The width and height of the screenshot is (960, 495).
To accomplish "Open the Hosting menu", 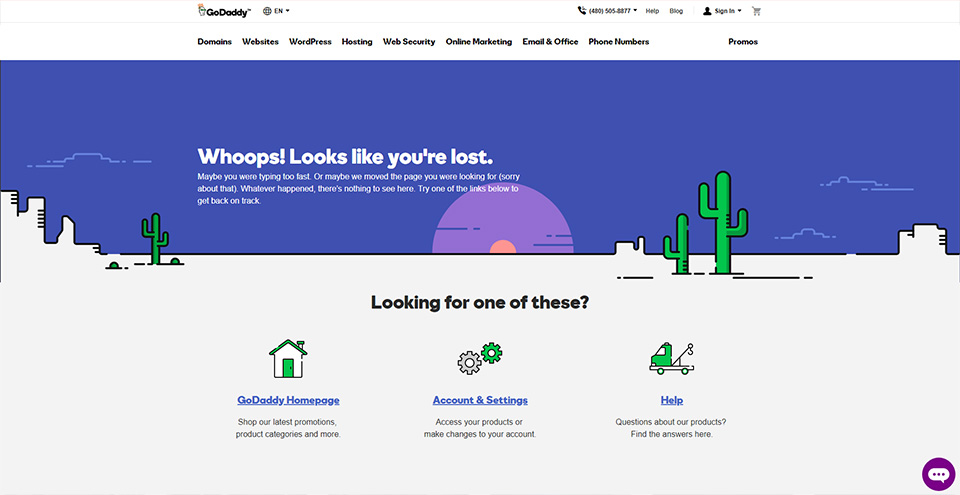I will 357,42.
